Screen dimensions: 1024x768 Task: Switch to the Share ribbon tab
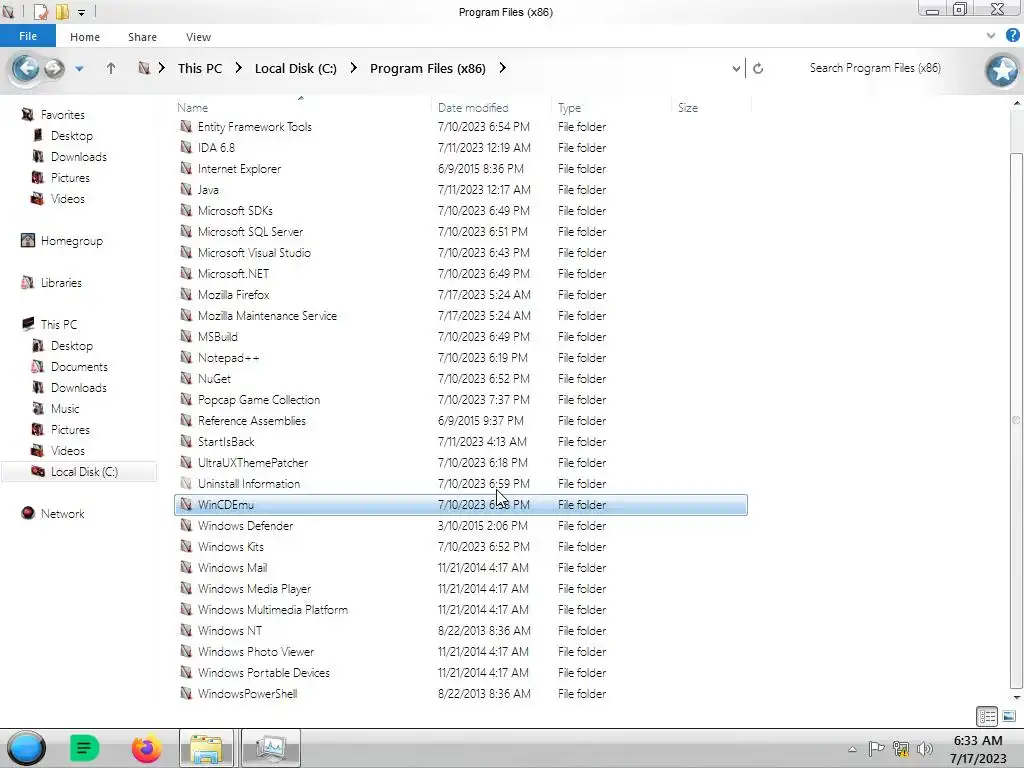142,37
